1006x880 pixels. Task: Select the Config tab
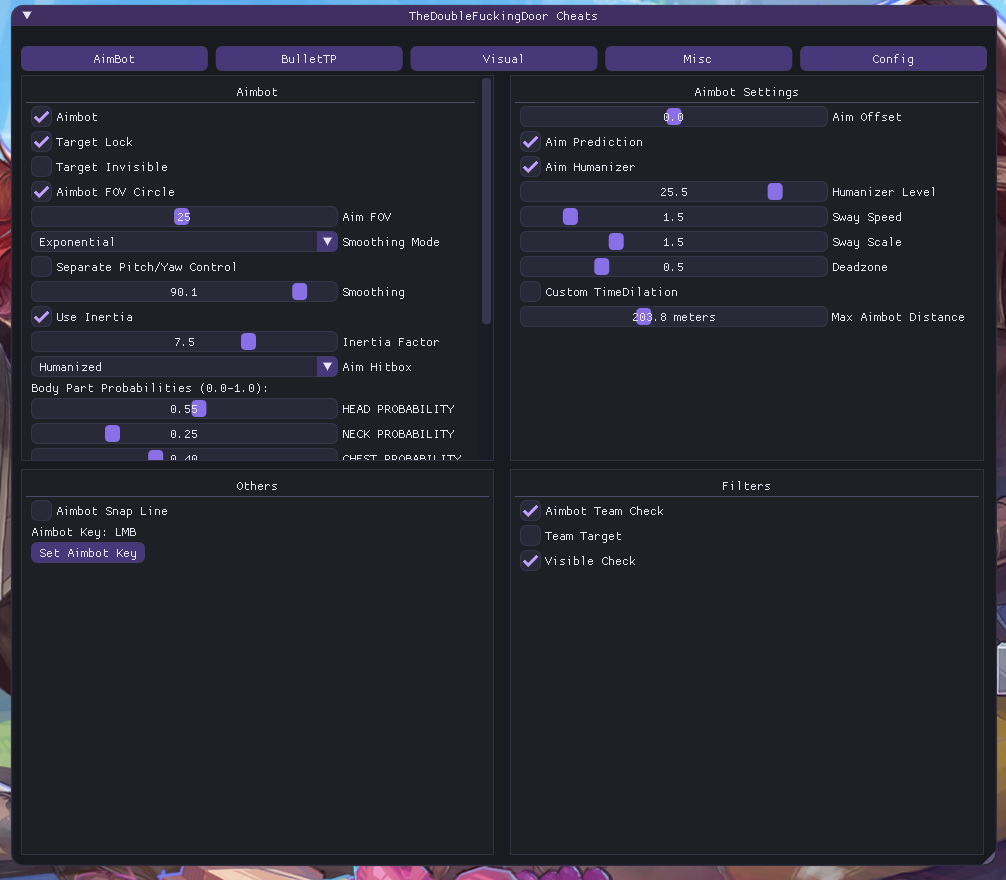click(x=893, y=59)
